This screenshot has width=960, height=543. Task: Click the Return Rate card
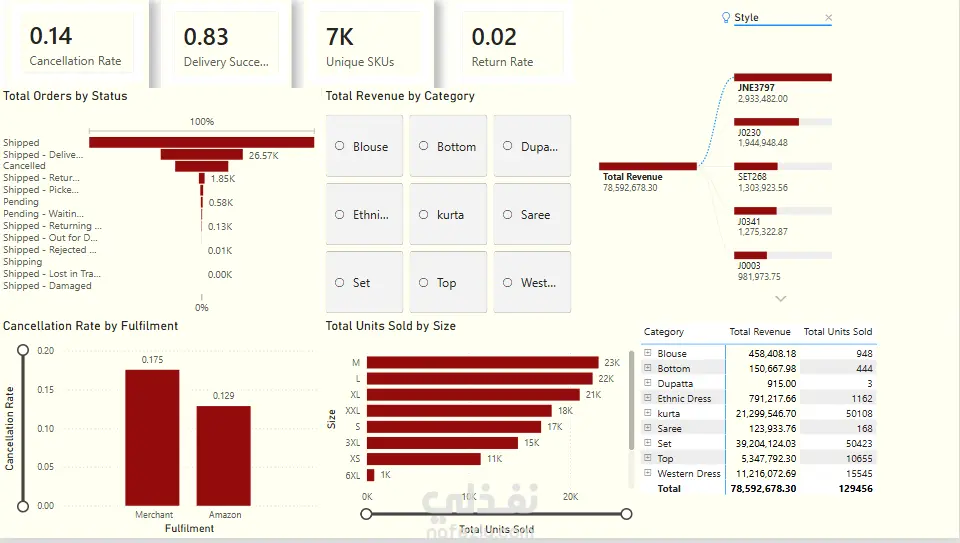(511, 45)
